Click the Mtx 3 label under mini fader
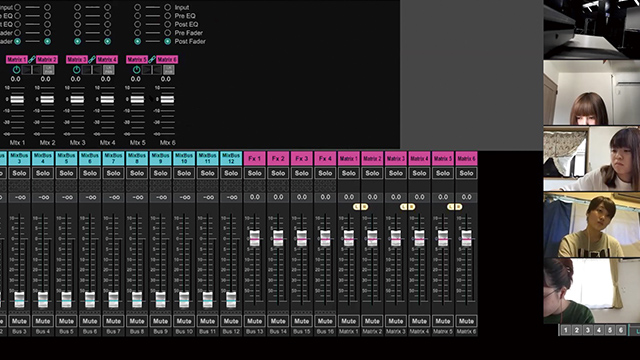The image size is (640, 360). [78, 142]
